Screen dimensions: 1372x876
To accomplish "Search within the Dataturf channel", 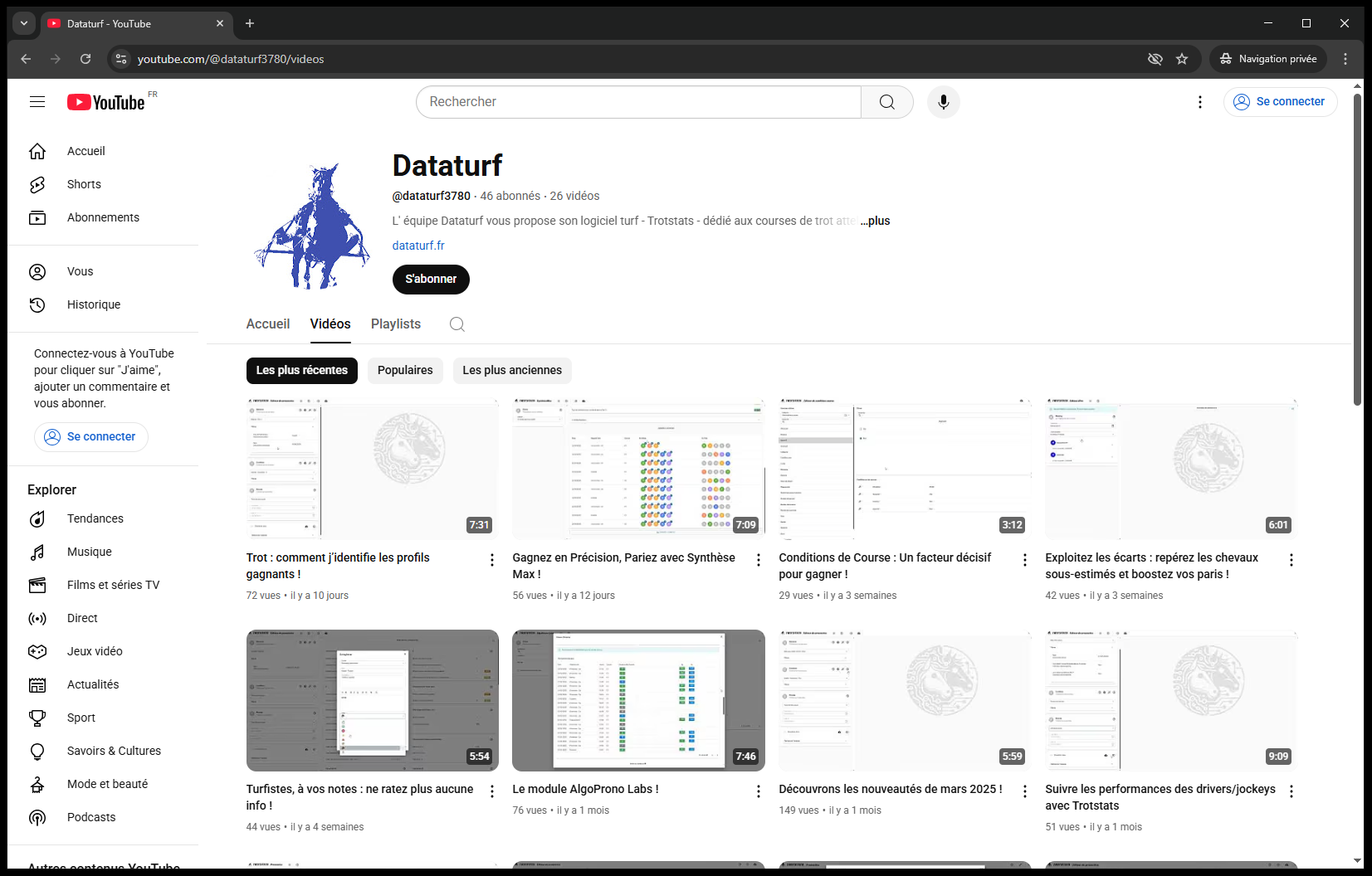I will [x=457, y=324].
